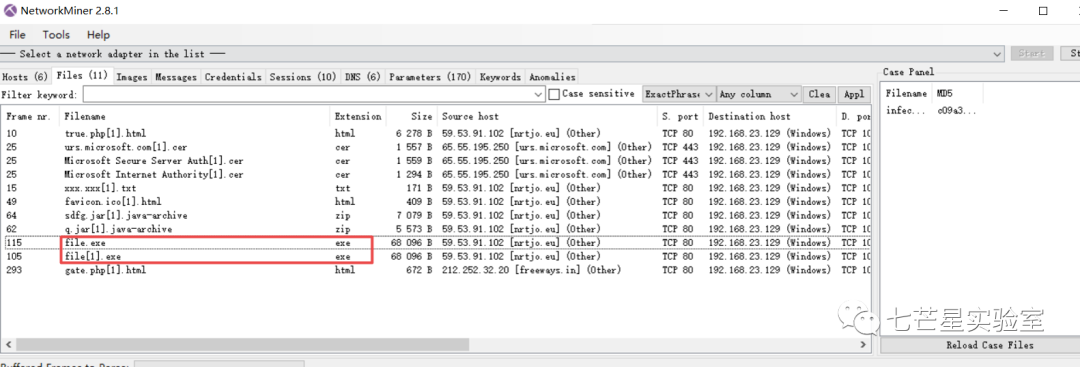This screenshot has width=1080, height=367.
Task: Open the File menu
Action: point(17,34)
